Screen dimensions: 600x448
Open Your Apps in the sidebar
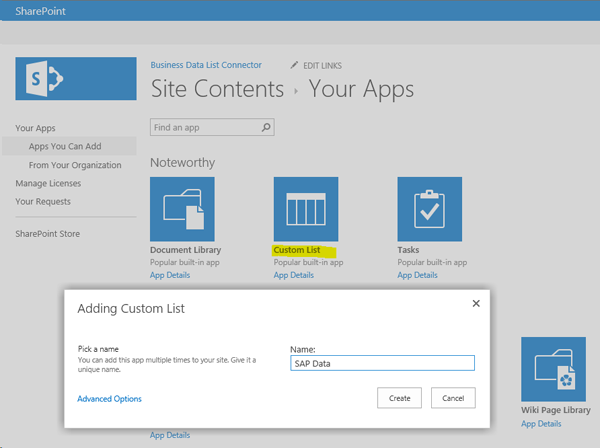click(x=36, y=128)
